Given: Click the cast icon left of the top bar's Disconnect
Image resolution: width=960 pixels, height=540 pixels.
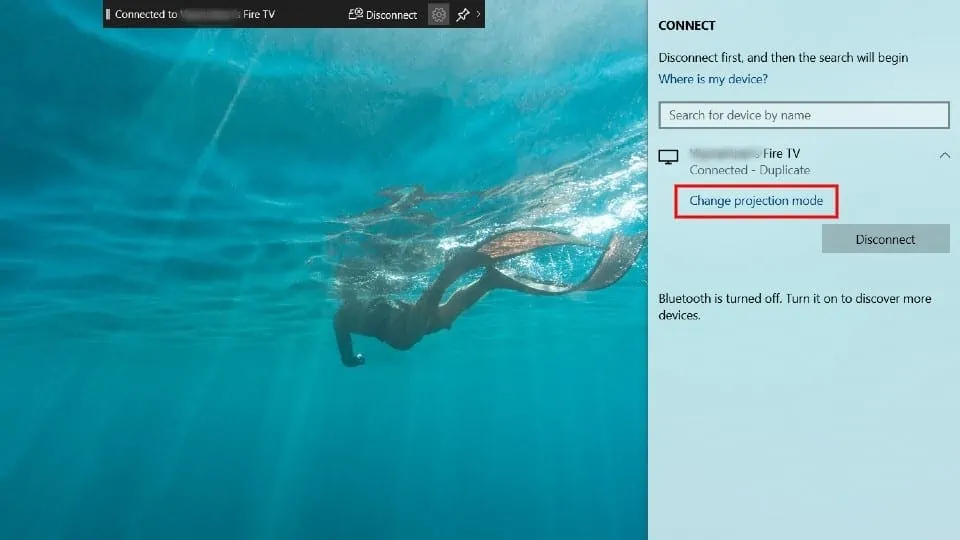Looking at the screenshot, I should (x=355, y=15).
